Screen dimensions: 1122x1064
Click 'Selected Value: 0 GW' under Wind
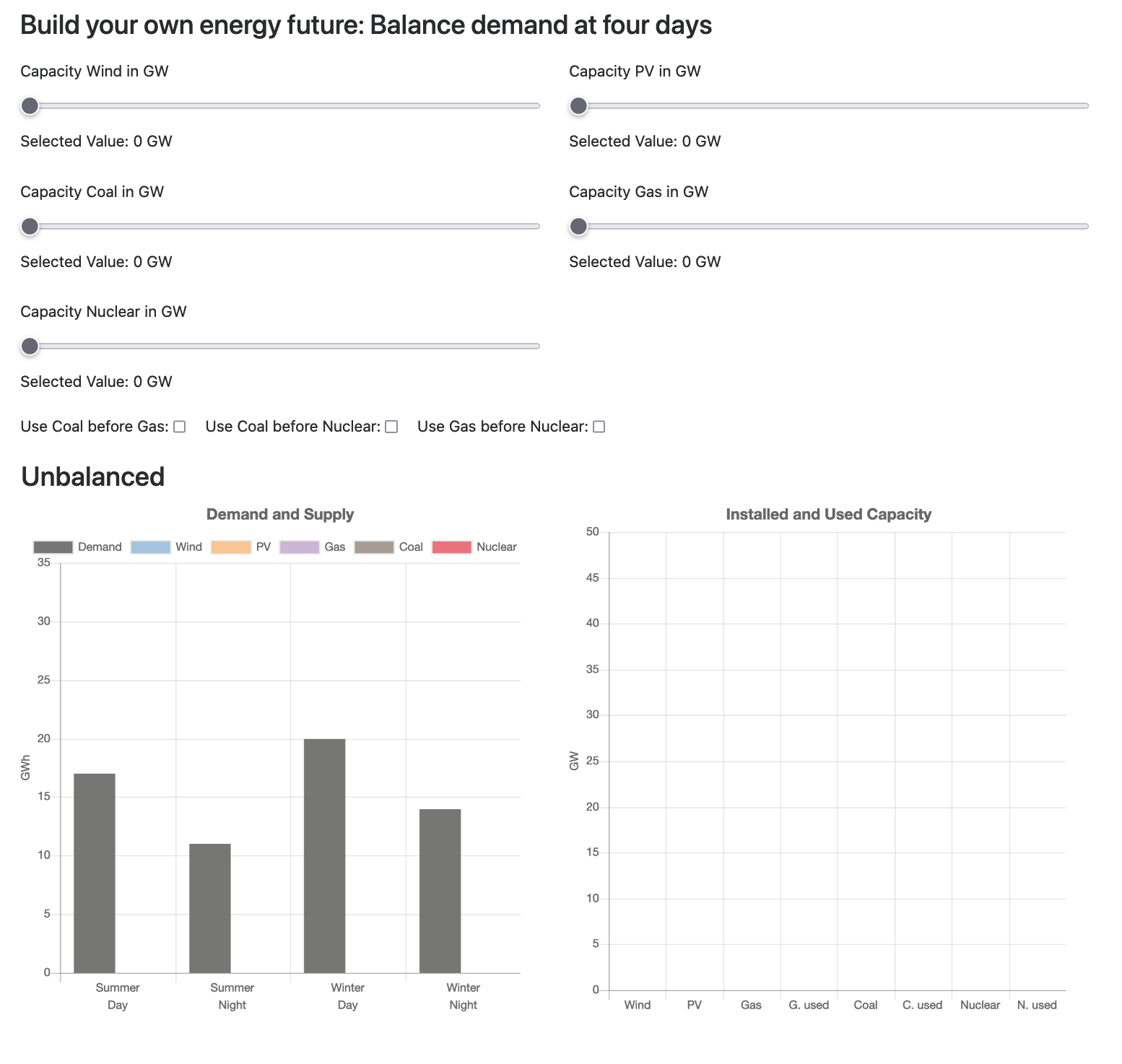coord(96,141)
